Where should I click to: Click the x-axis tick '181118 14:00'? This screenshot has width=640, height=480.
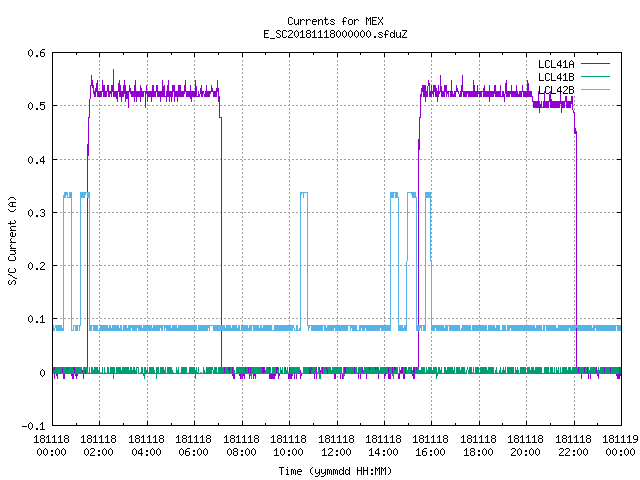click(x=383, y=446)
